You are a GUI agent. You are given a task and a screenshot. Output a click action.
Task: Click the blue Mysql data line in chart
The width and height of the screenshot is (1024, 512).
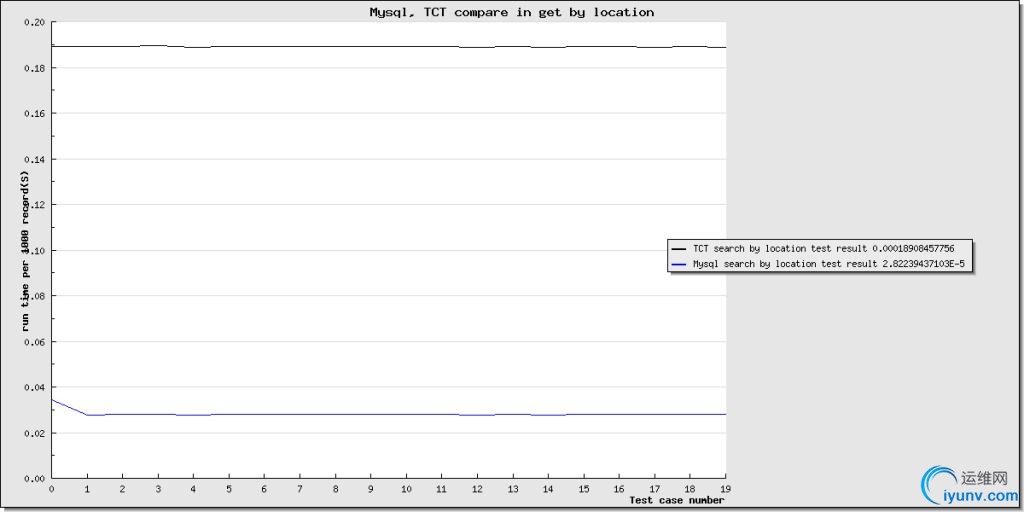pos(389,414)
